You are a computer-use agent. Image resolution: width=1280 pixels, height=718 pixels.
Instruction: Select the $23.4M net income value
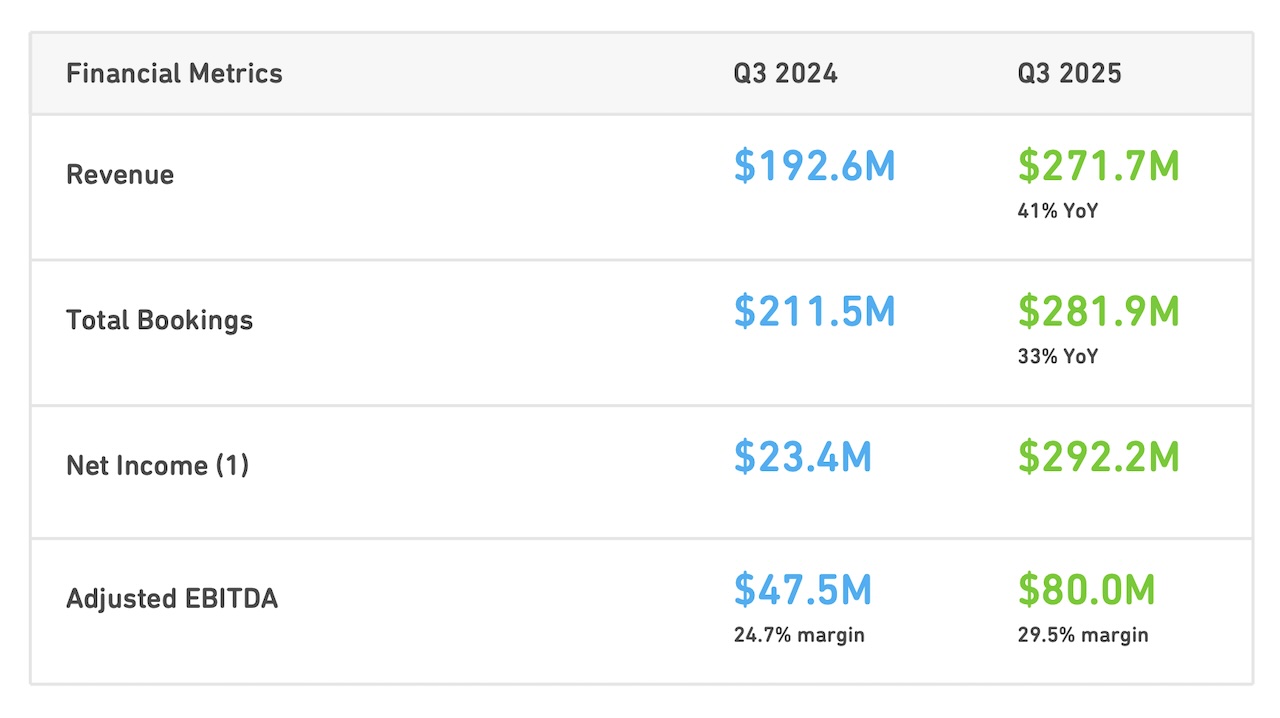(803, 457)
